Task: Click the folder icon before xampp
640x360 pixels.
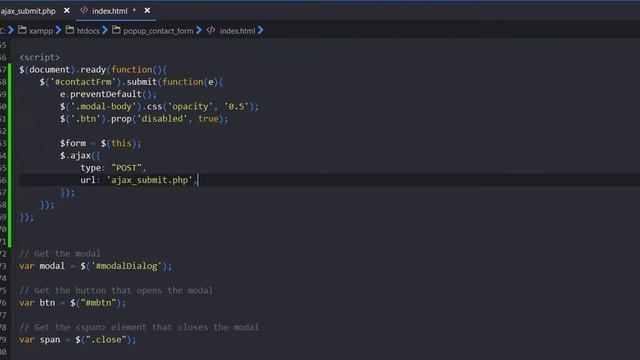Action: pyautogui.click(x=22, y=30)
